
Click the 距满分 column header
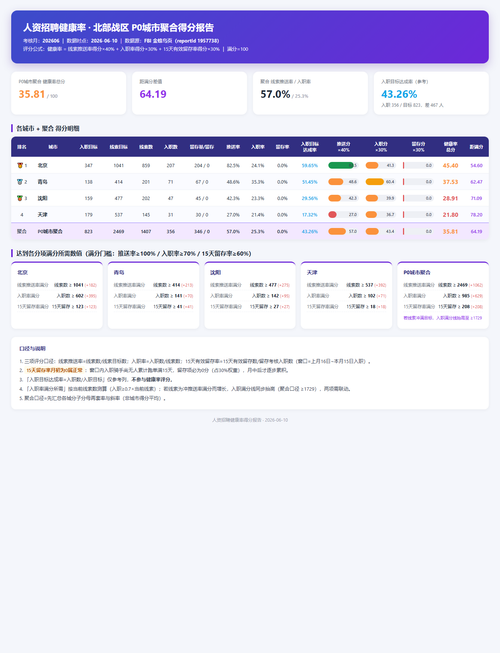coord(476,147)
